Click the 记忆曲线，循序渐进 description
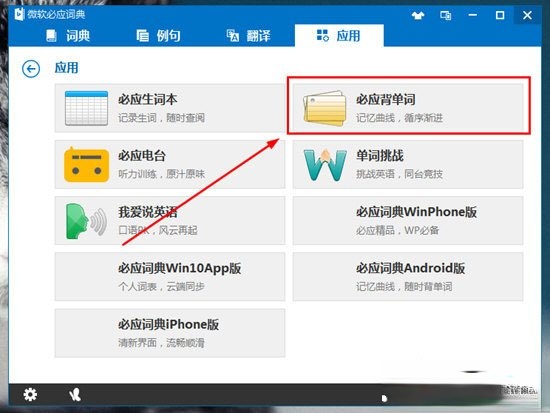 400,118
